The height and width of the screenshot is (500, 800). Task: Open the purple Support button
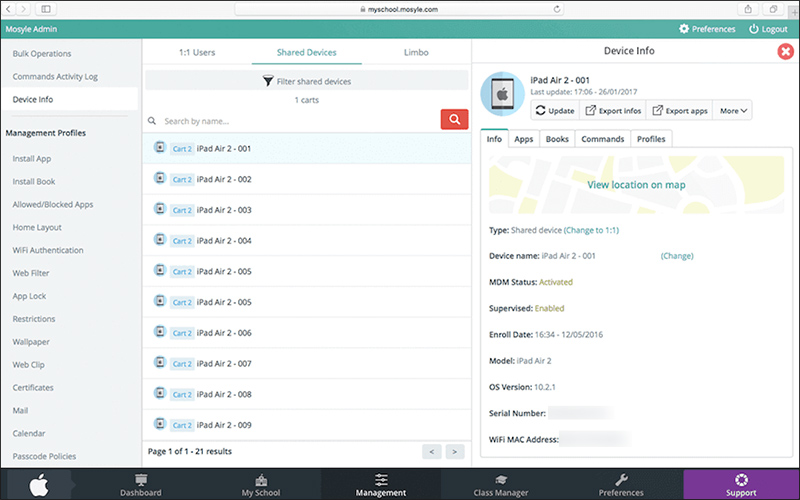click(741, 485)
